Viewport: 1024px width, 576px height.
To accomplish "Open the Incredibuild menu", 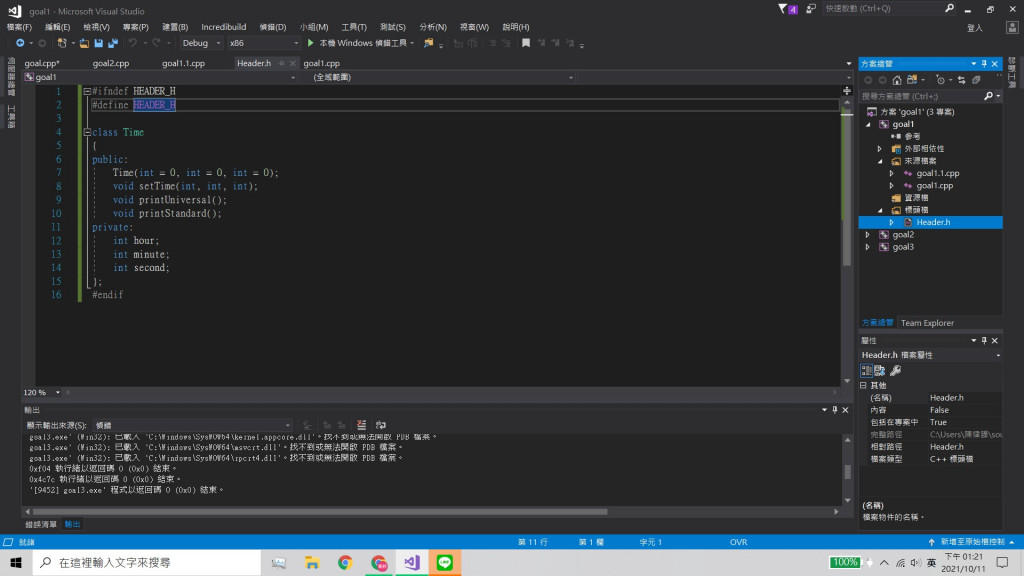I will (223, 27).
